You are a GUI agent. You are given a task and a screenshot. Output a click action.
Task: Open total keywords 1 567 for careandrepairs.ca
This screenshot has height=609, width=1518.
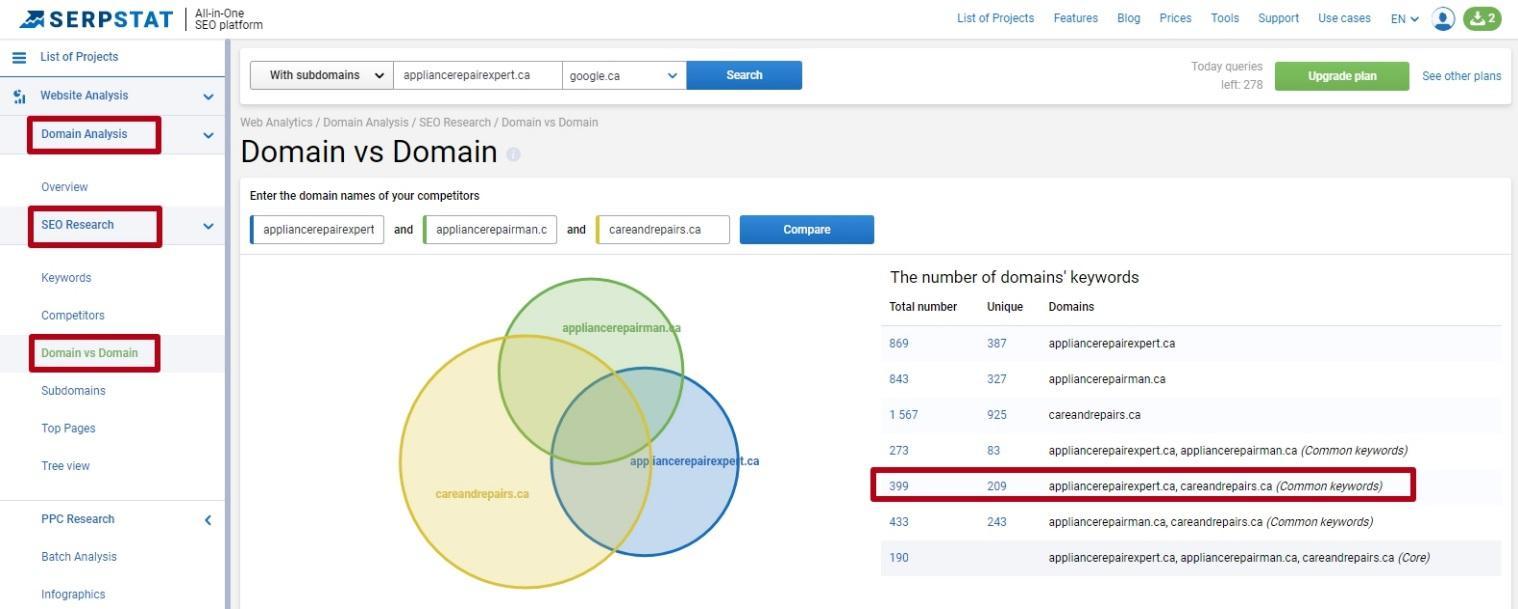[903, 414]
